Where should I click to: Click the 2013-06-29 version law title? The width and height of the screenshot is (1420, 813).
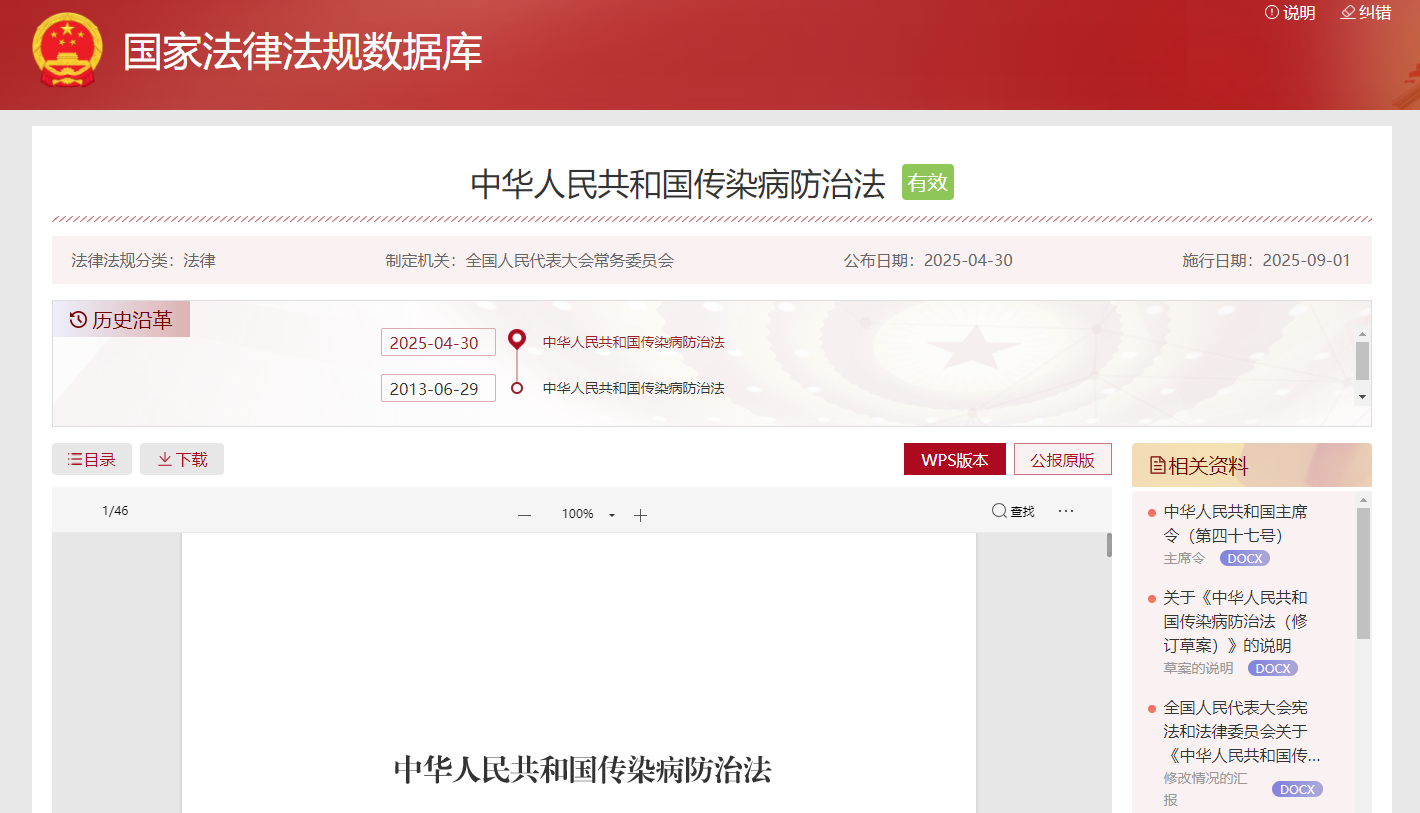coord(633,388)
